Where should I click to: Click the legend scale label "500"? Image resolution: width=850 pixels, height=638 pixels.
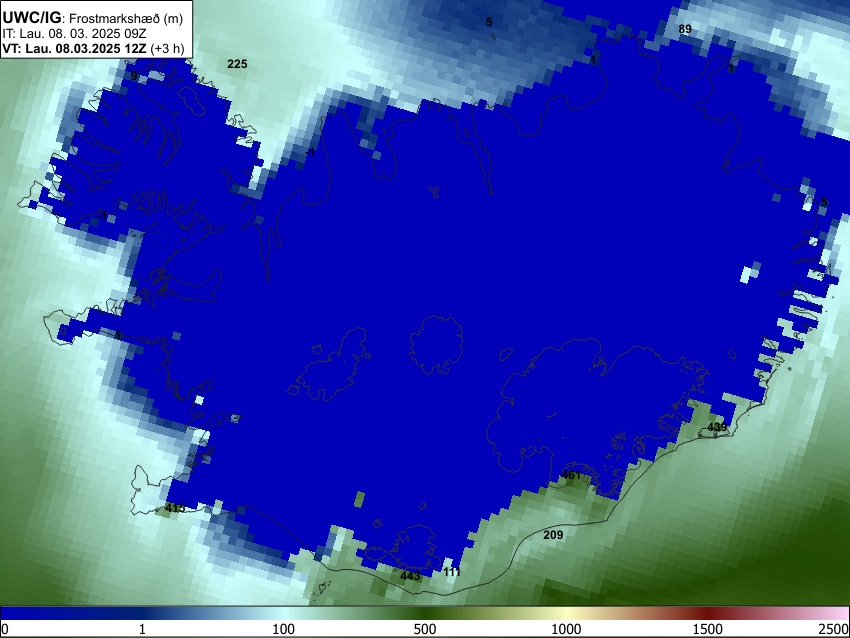(x=425, y=629)
